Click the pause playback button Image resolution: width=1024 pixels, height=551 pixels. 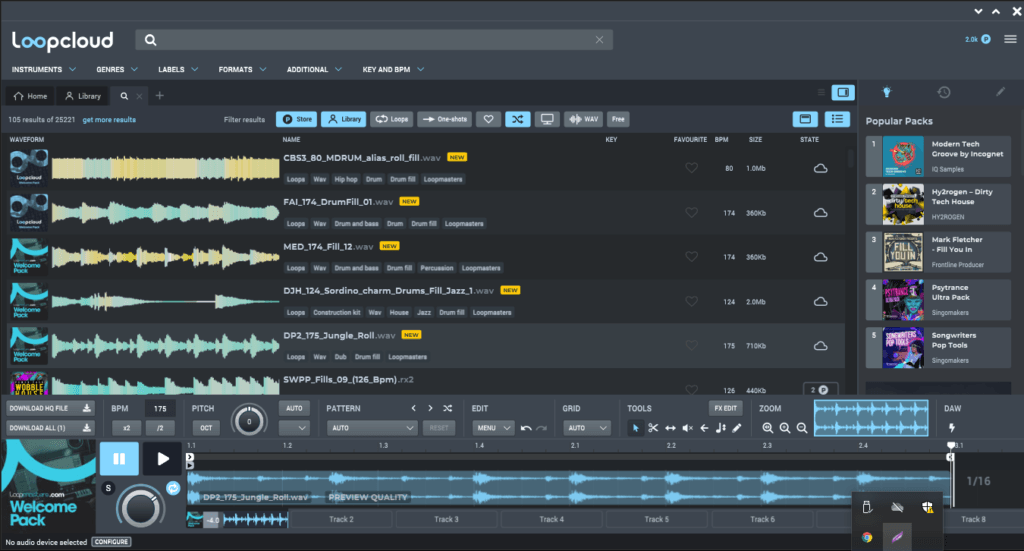119,459
